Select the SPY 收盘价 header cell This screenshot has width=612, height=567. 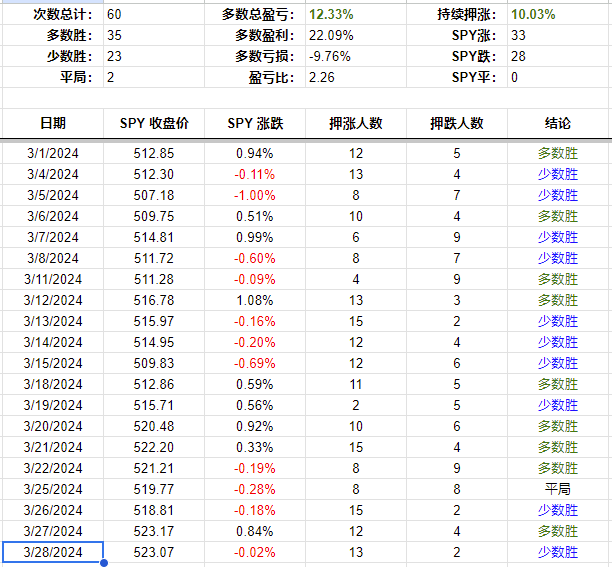(x=154, y=123)
